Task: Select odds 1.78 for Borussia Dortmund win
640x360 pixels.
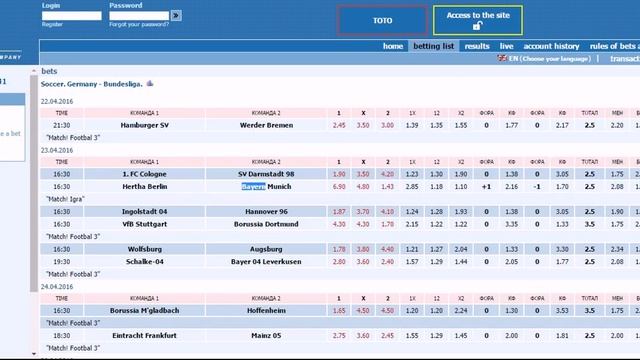Action: 387,224
